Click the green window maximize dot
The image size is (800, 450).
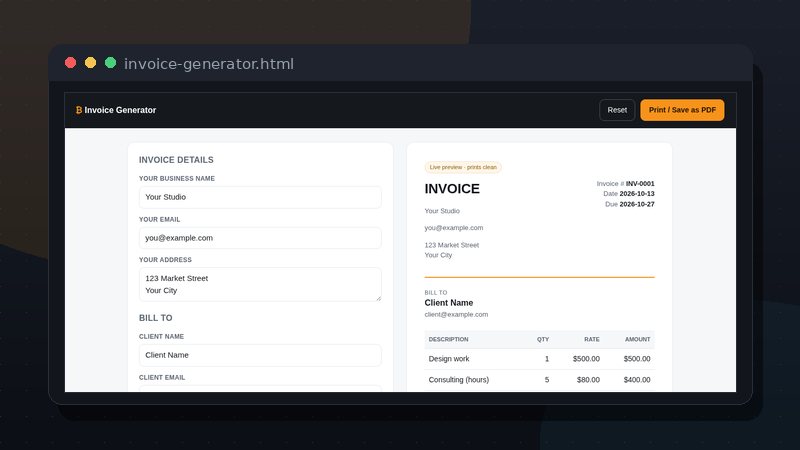(x=110, y=63)
